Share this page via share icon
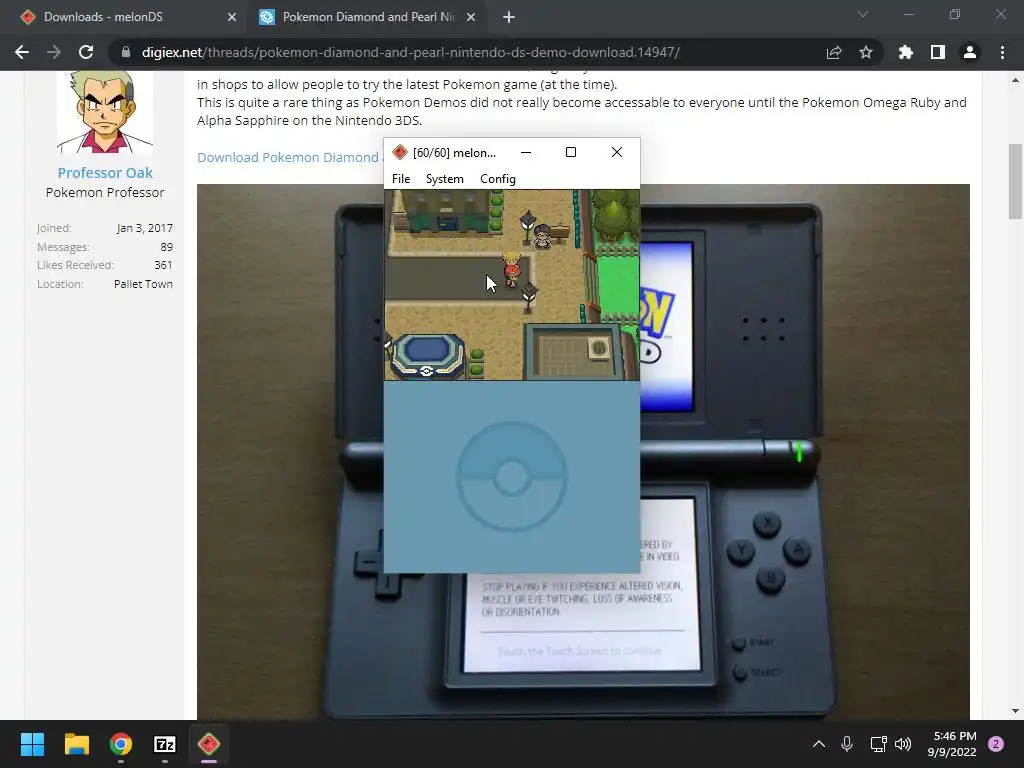 click(834, 52)
